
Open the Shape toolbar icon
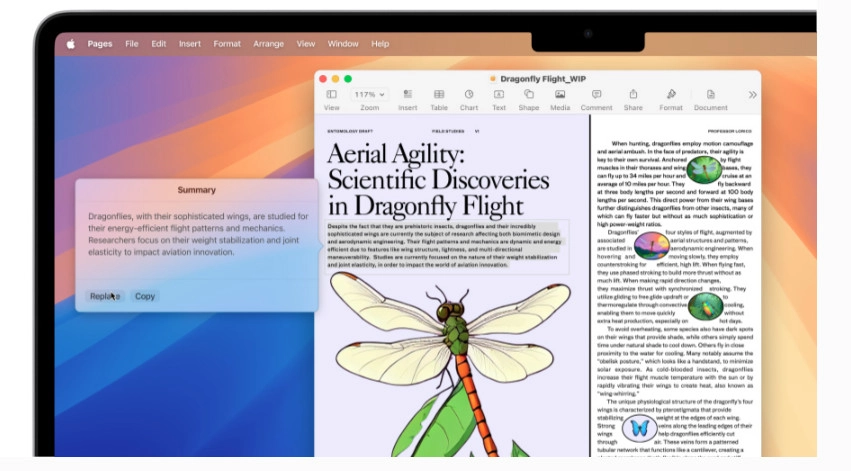tap(528, 95)
